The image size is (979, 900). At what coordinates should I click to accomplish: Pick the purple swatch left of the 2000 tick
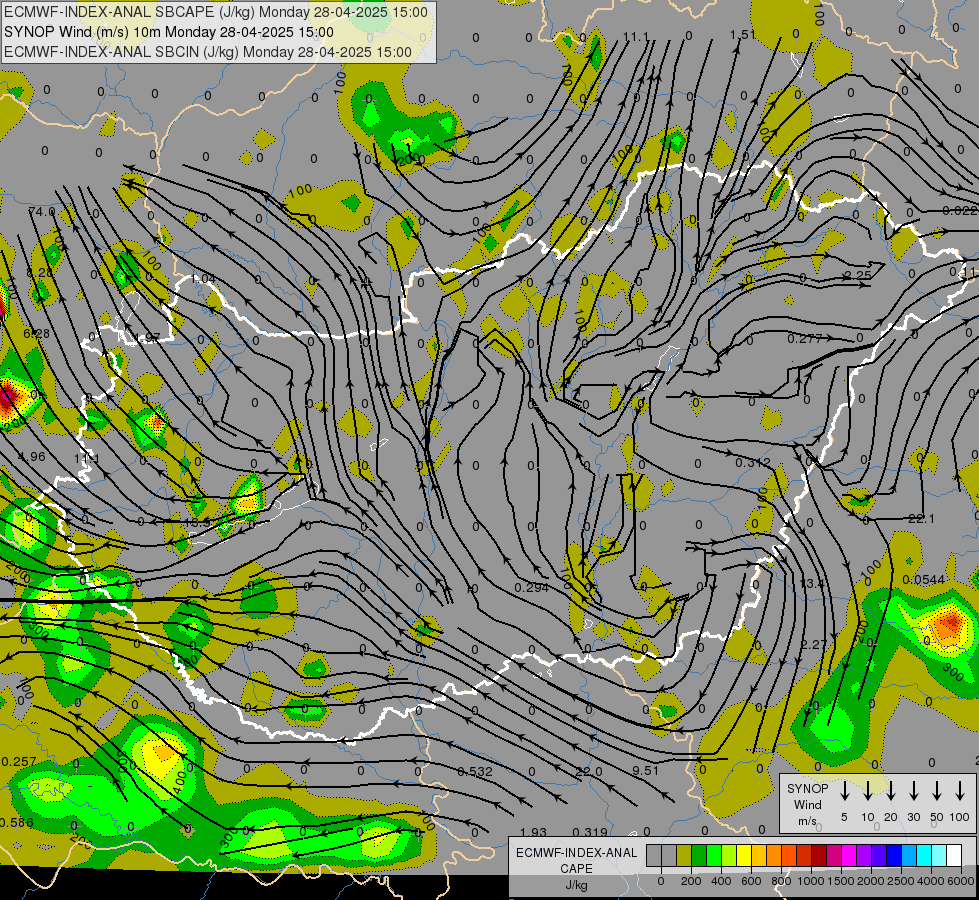[863, 856]
